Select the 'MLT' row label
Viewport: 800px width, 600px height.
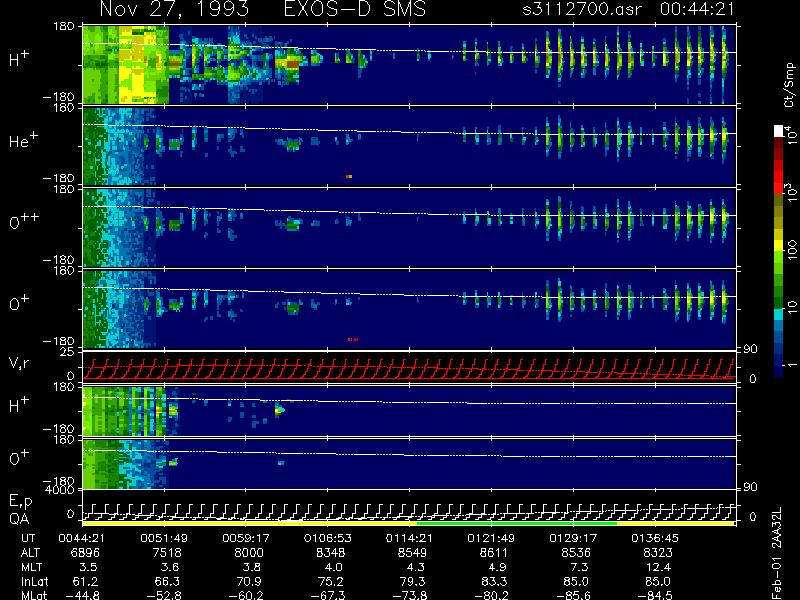coord(32,567)
